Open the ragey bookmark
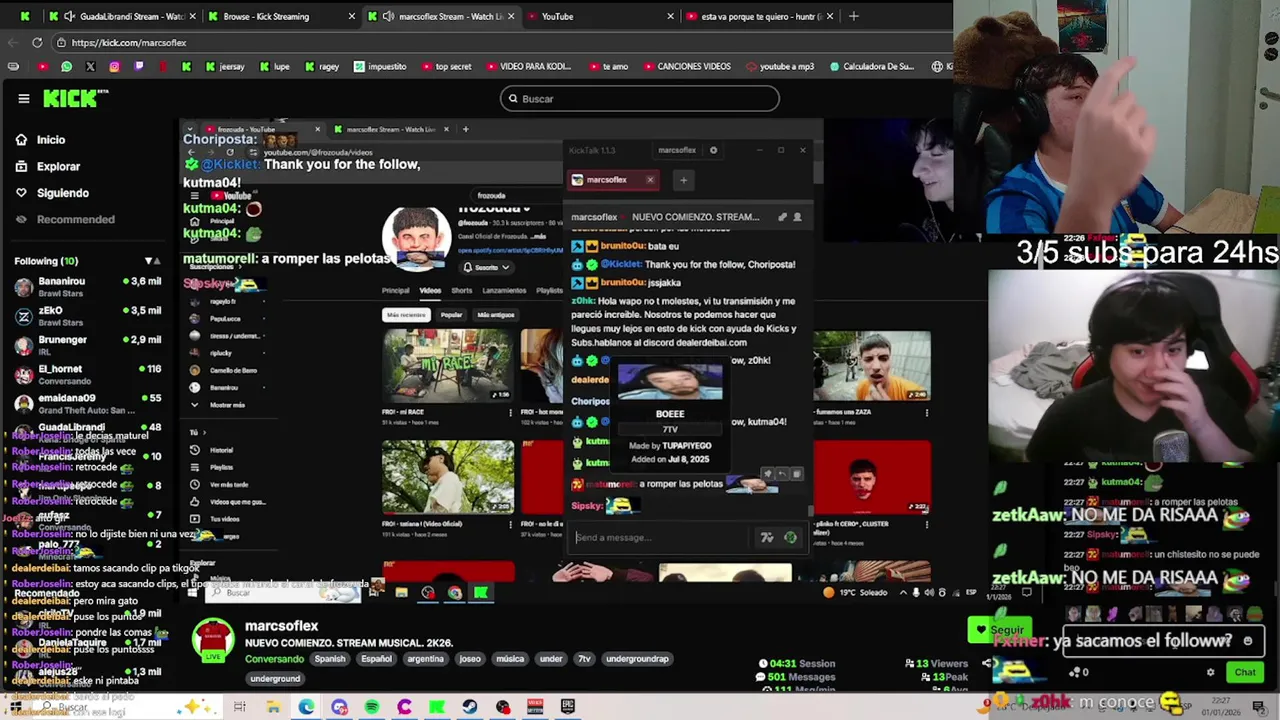Screen dimensions: 1280x720 pyautogui.click(x=322, y=66)
